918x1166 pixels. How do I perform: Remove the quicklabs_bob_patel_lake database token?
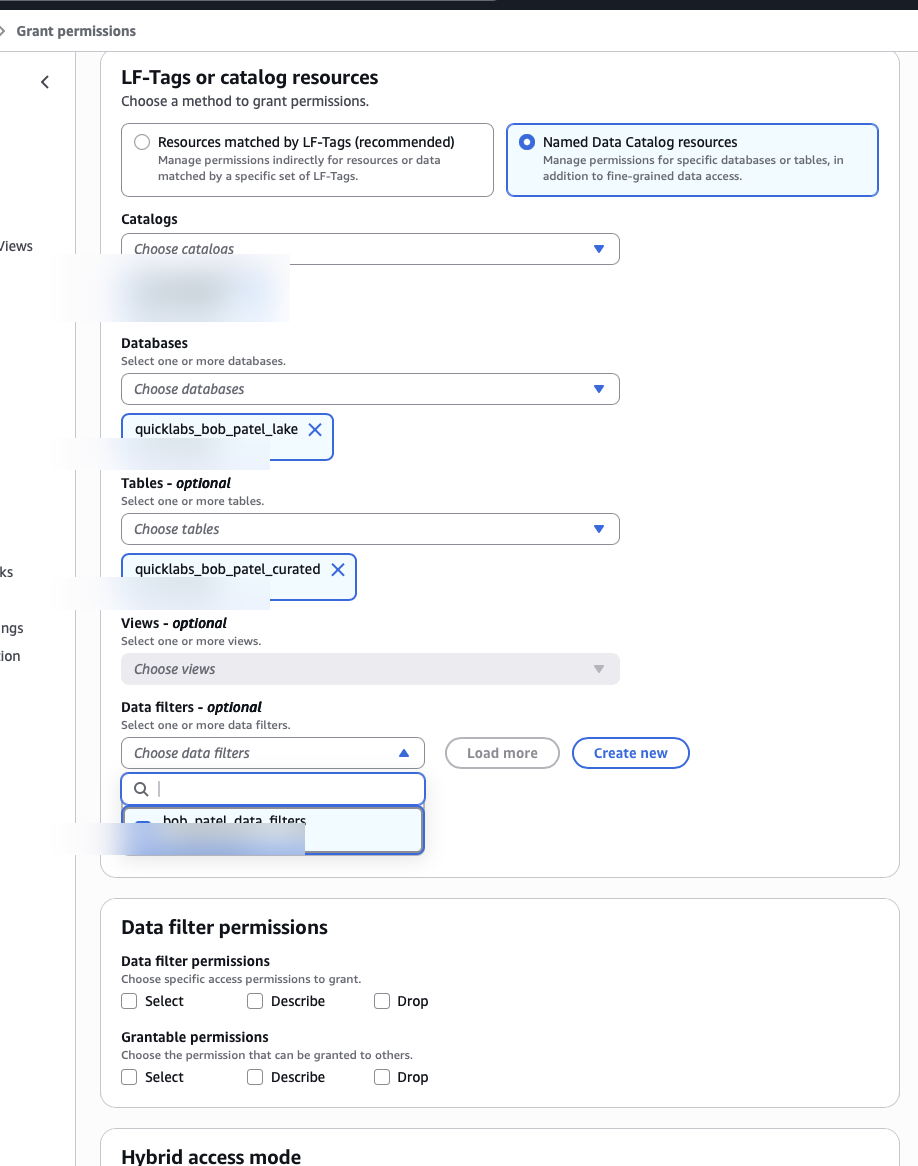click(x=315, y=430)
